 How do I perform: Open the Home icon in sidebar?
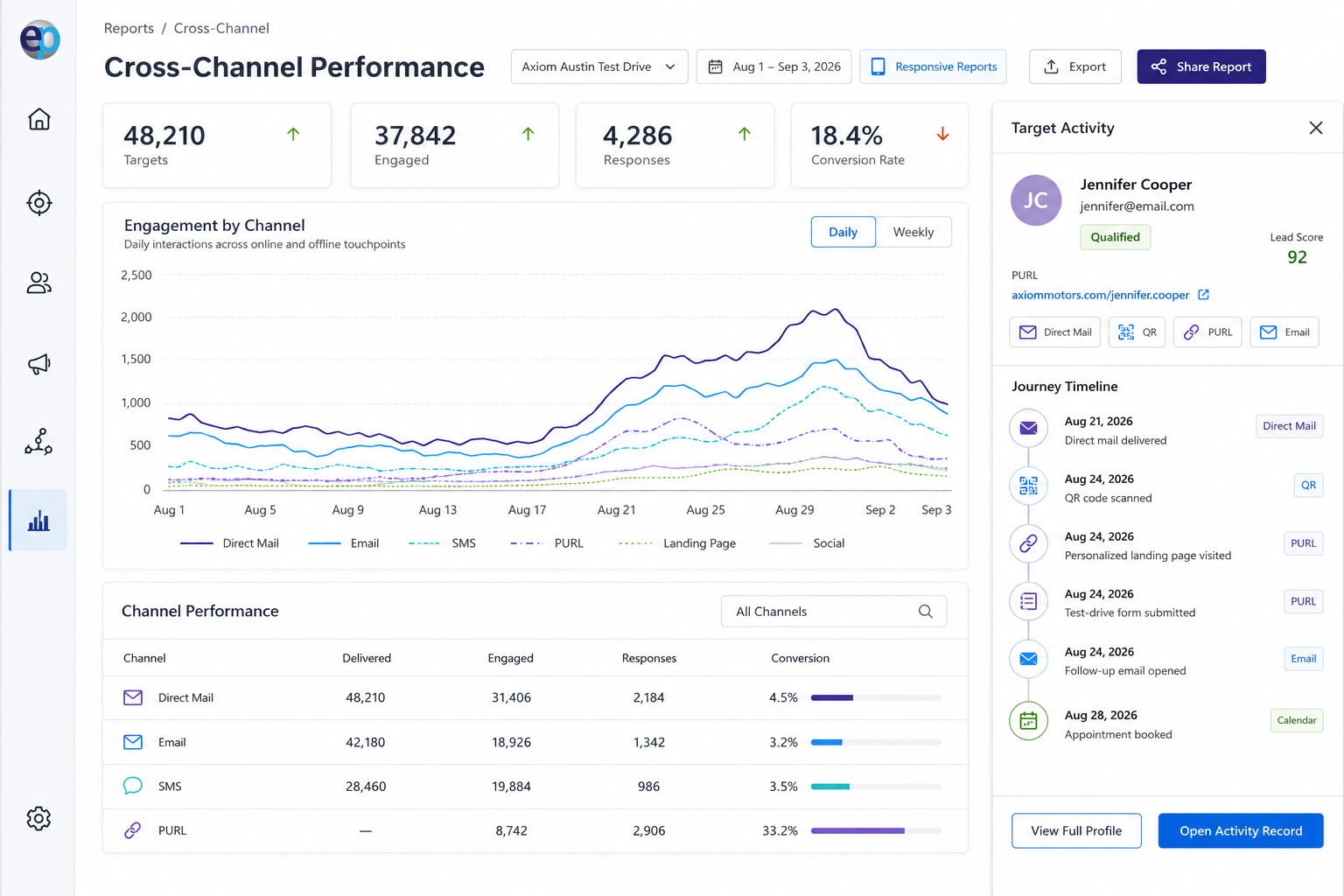[39, 119]
